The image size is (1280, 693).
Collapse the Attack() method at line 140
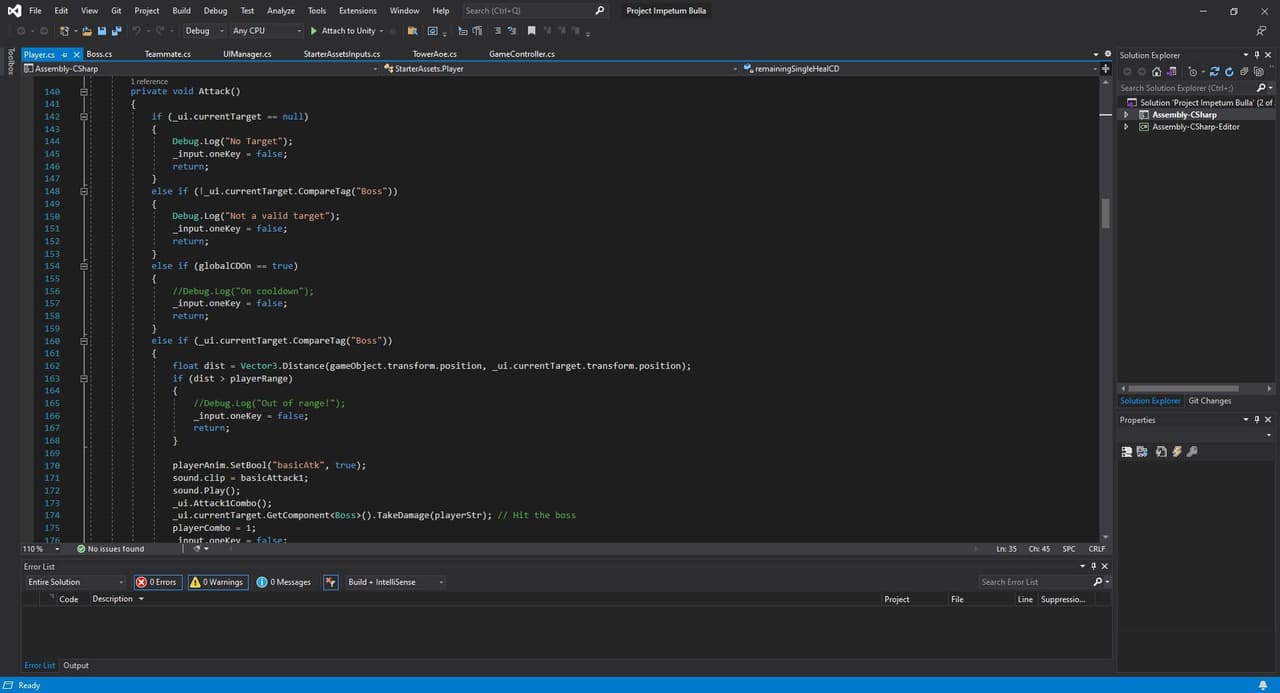[x=84, y=92]
